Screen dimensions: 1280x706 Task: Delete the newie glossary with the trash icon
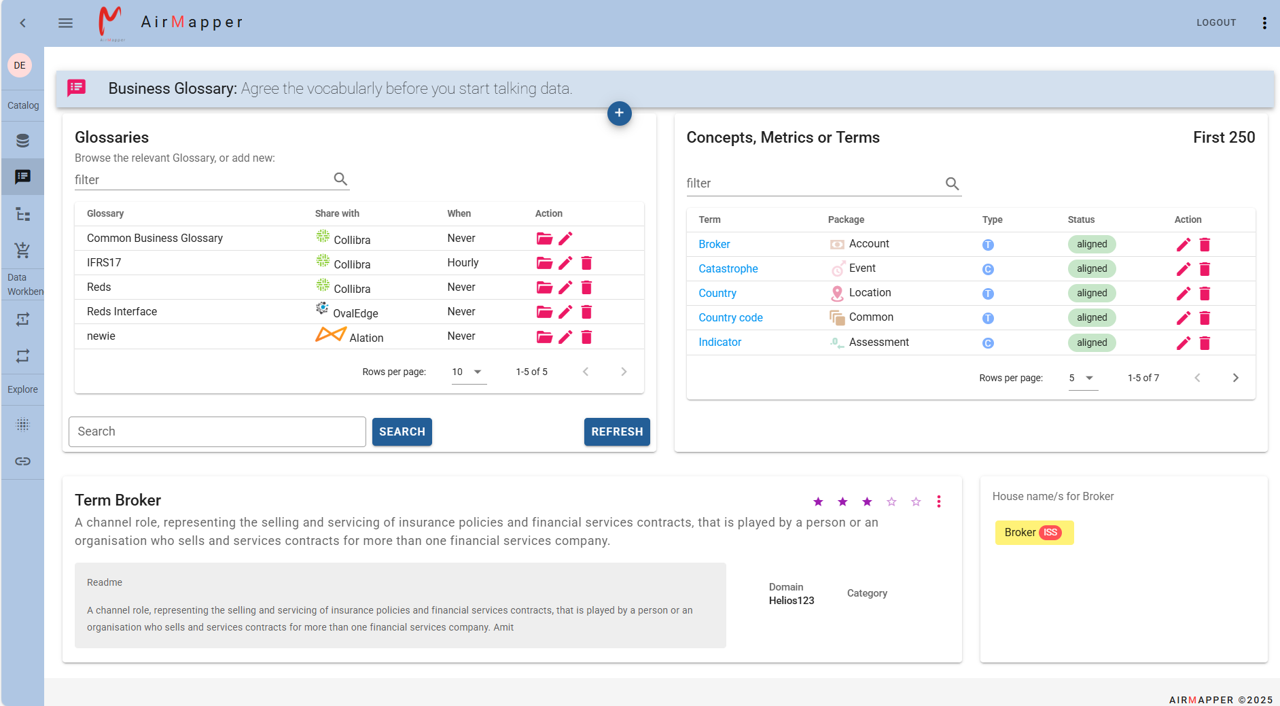click(x=586, y=336)
